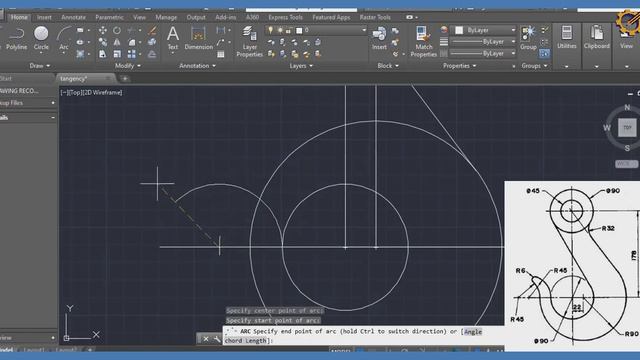Screen dimensions: 640x360
Task: Activate the Move tool
Action: (x=103, y=30)
